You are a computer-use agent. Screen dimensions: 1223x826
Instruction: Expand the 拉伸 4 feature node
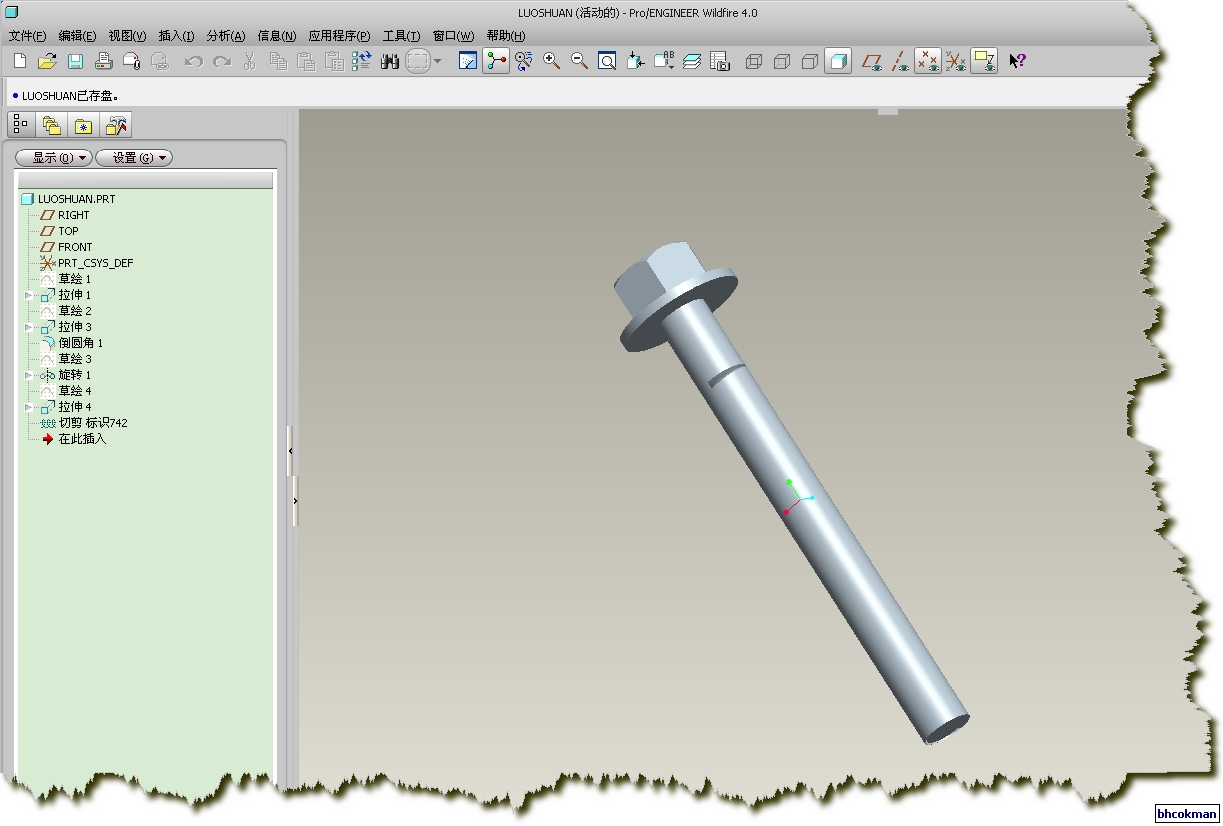coord(28,407)
